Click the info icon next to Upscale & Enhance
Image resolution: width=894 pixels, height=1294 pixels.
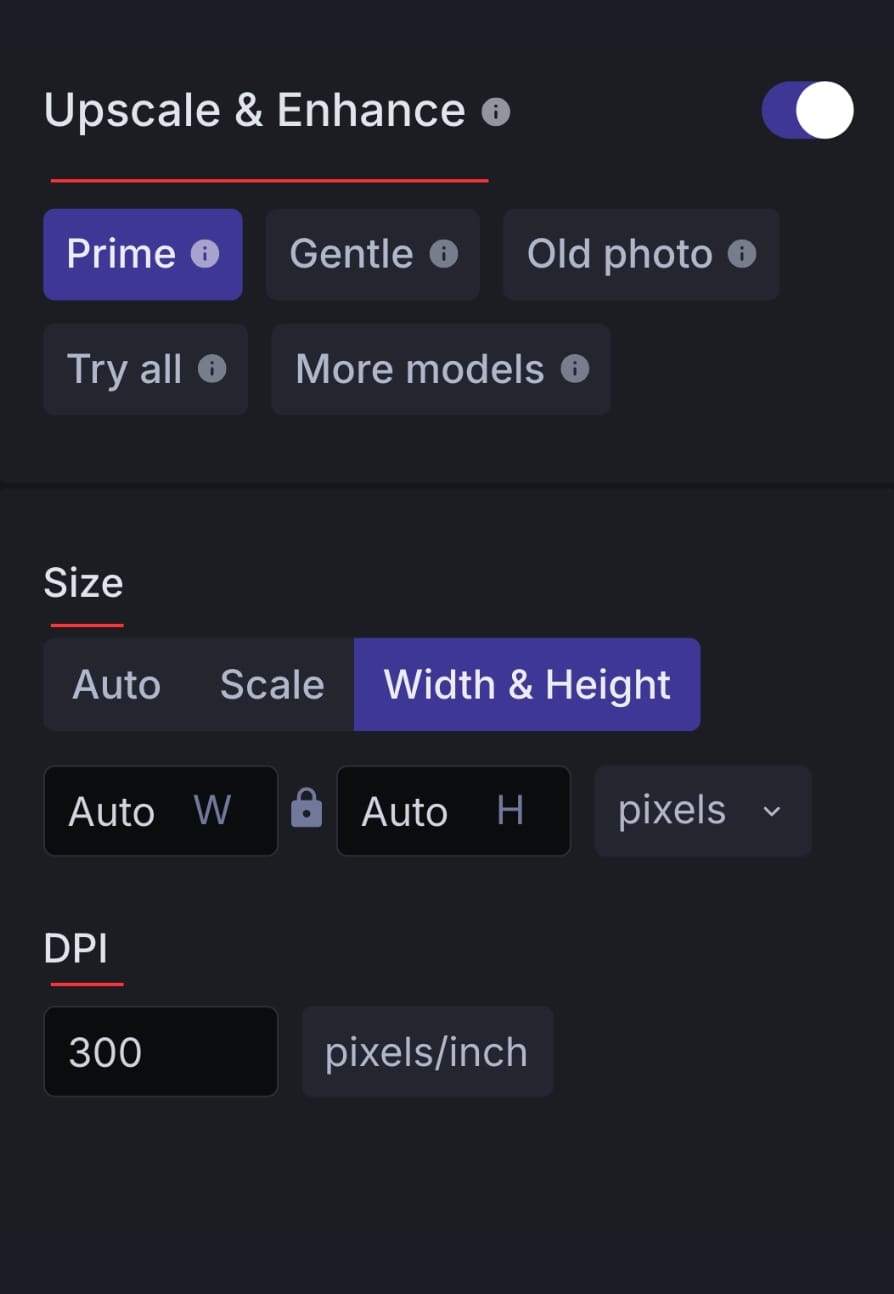coord(497,111)
